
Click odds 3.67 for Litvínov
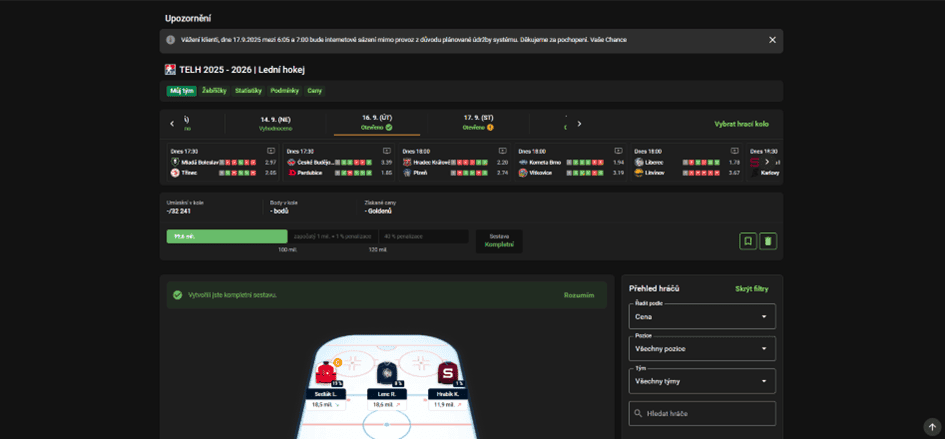734,172
